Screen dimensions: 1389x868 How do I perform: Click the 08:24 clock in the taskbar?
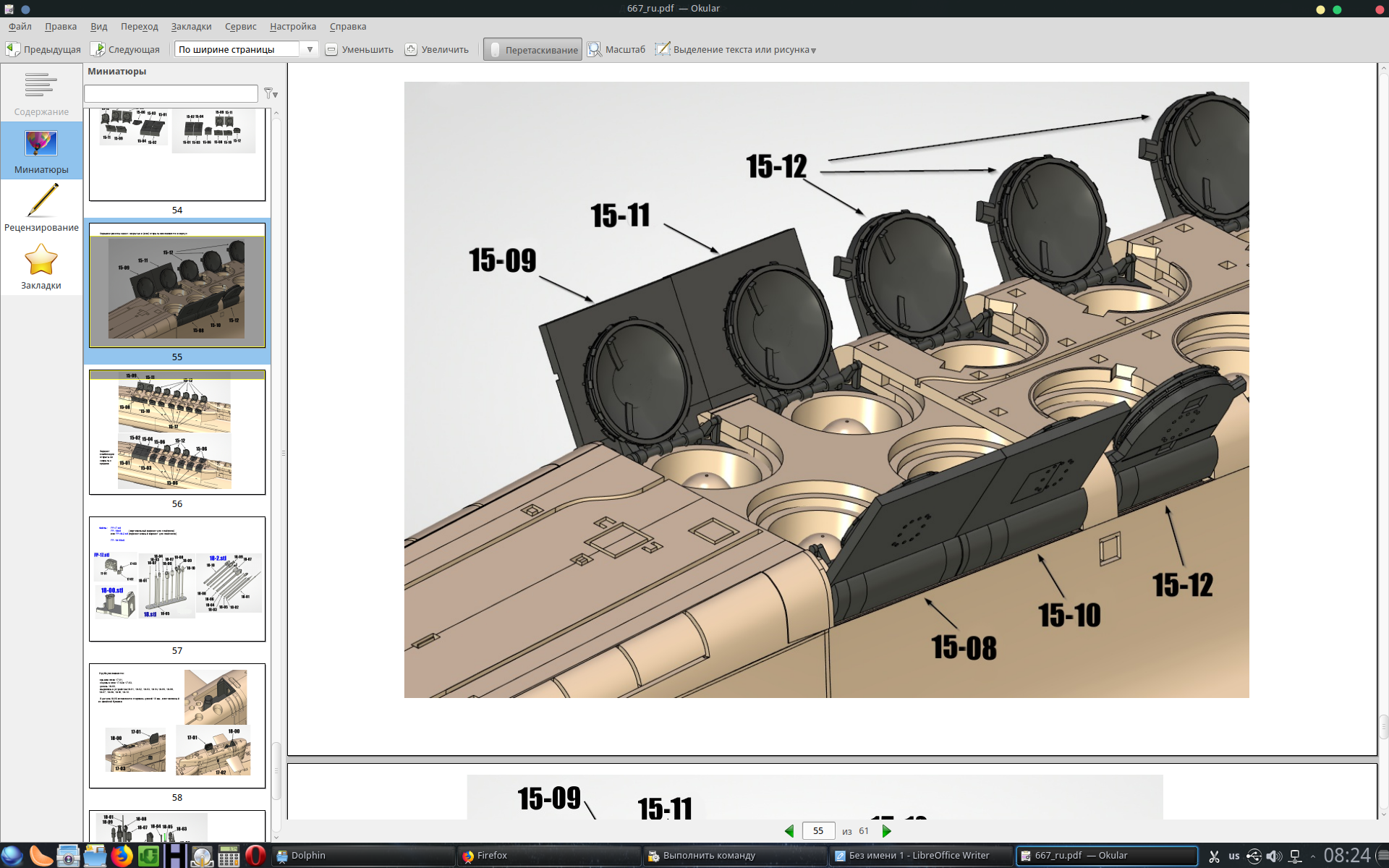click(1347, 856)
